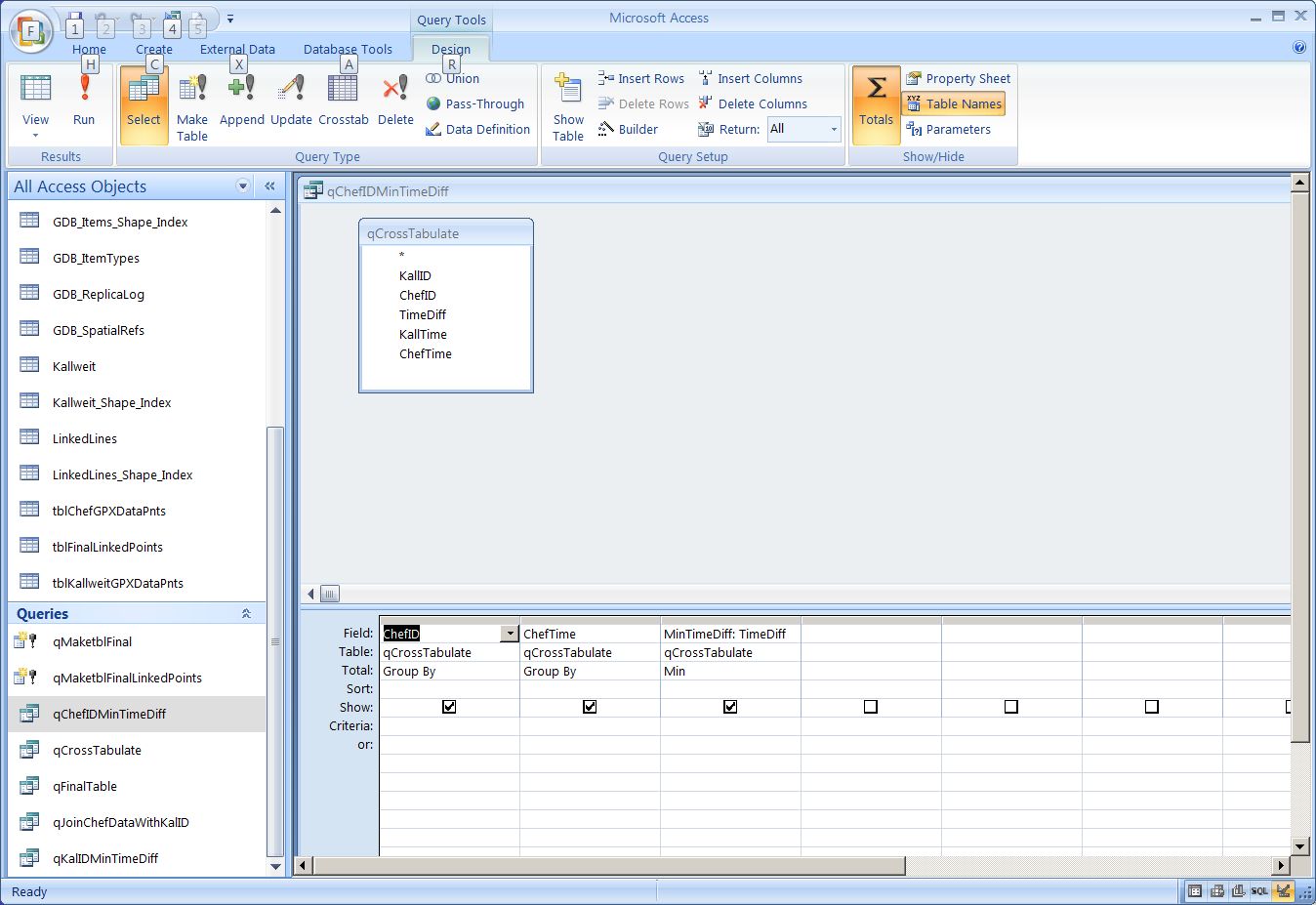Open the query Parameters dialog

tap(948, 129)
